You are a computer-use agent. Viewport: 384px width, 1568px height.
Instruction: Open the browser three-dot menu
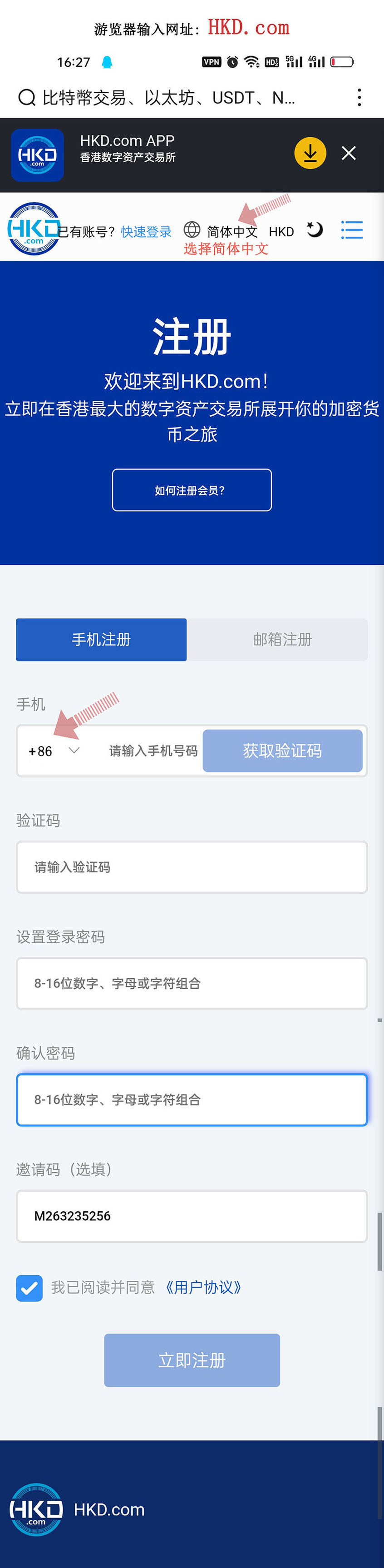point(359,97)
